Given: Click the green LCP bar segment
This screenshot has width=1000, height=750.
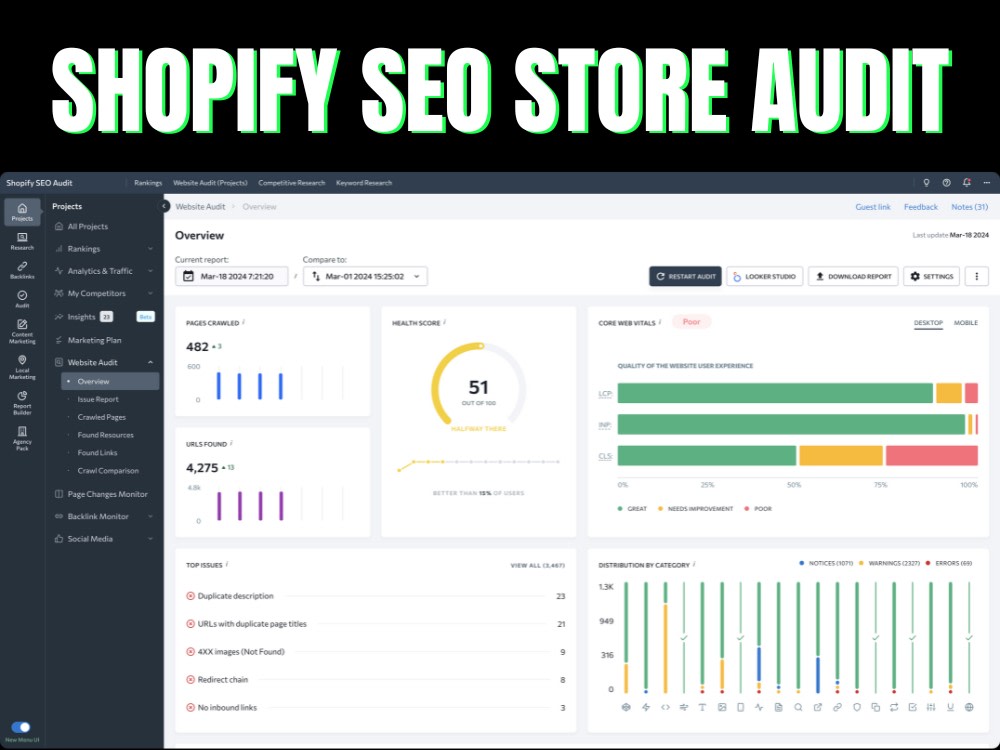Looking at the screenshot, I should (x=775, y=393).
